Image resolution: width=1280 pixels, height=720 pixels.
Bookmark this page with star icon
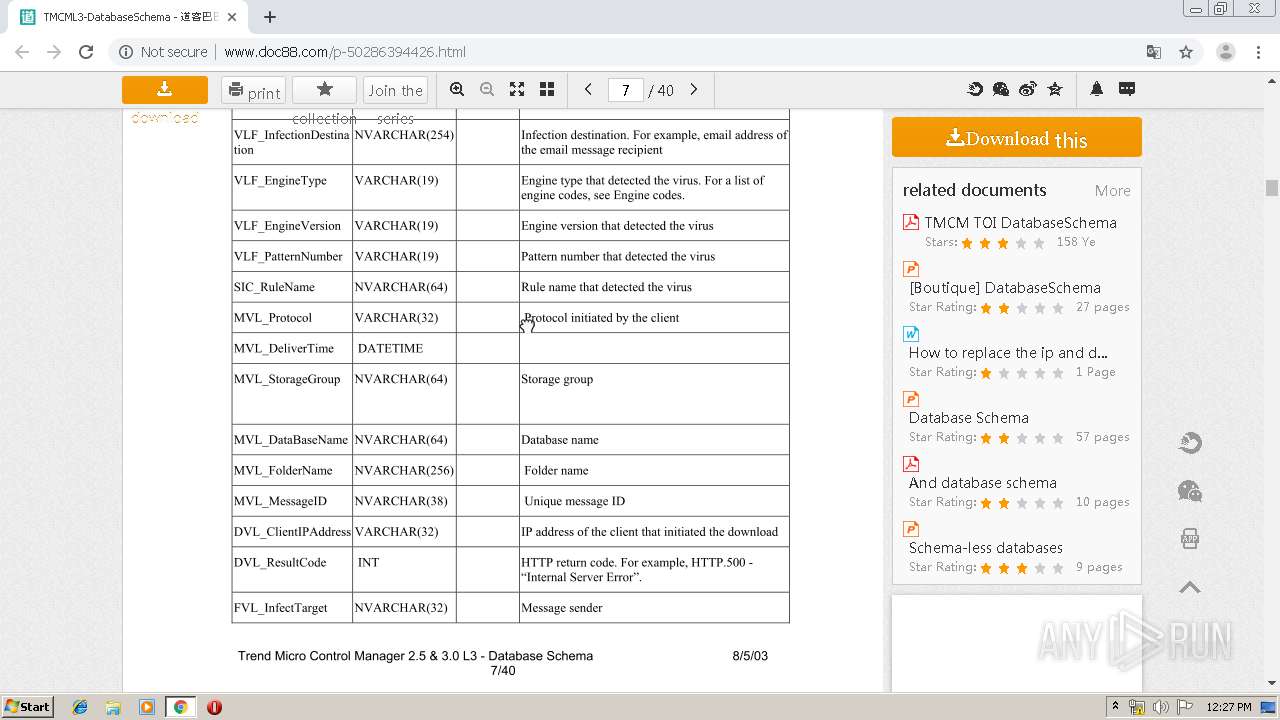1186,52
